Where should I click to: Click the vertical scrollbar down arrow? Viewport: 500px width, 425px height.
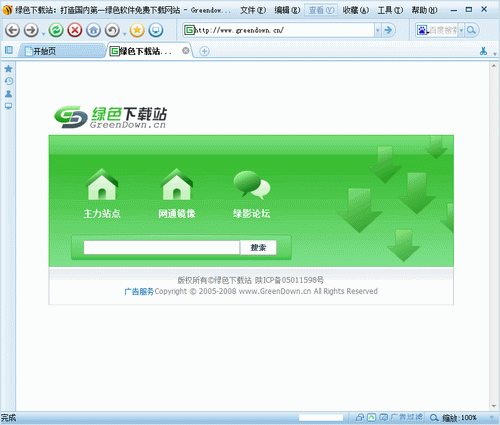click(x=494, y=406)
